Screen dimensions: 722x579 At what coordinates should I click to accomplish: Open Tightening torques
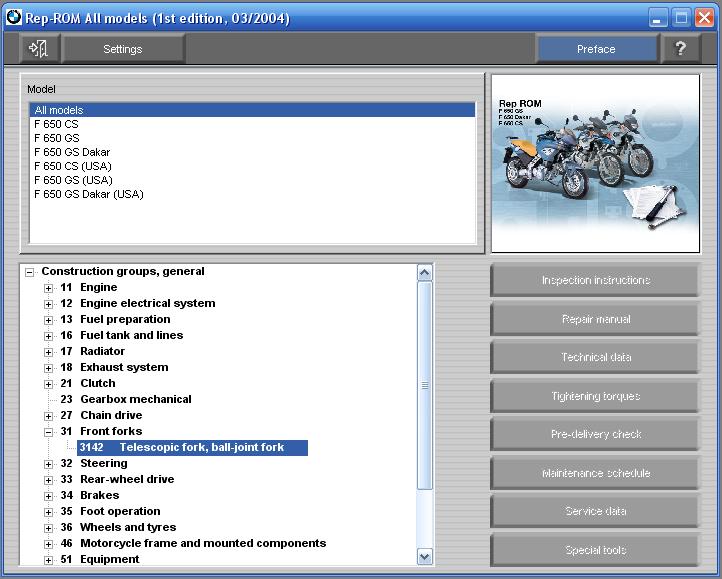(595, 396)
